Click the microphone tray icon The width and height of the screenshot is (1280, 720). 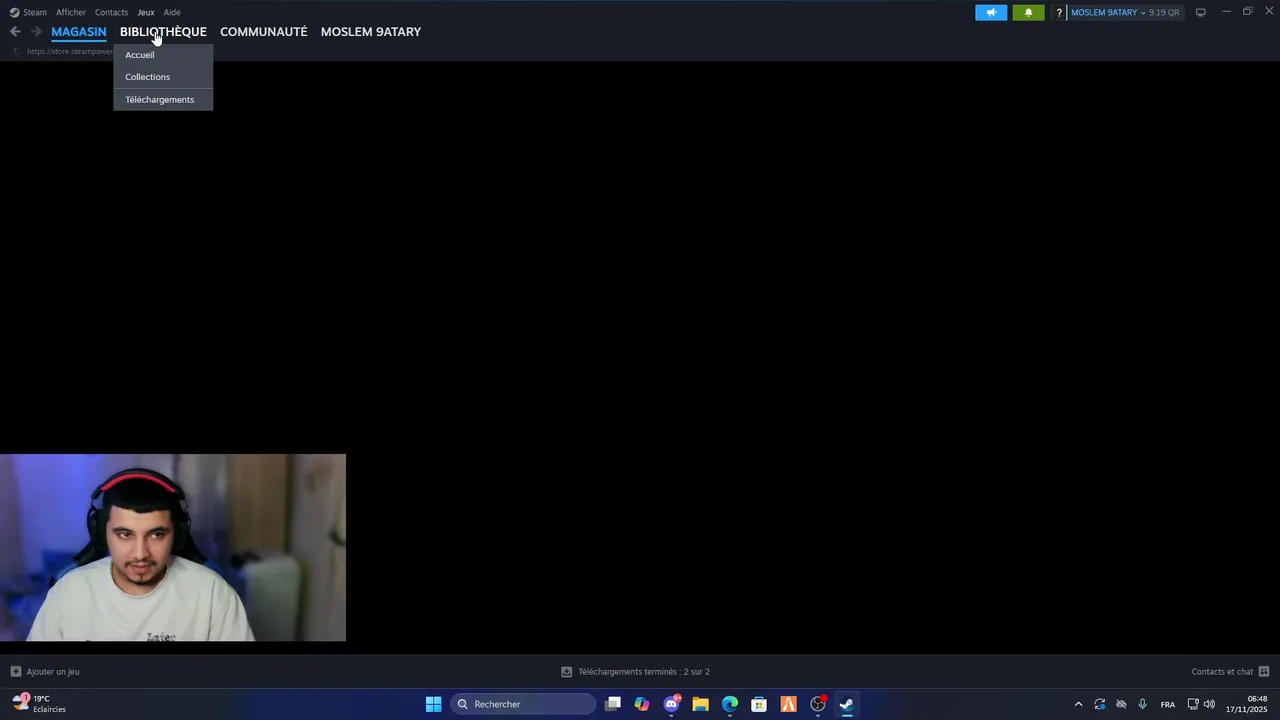point(1142,704)
